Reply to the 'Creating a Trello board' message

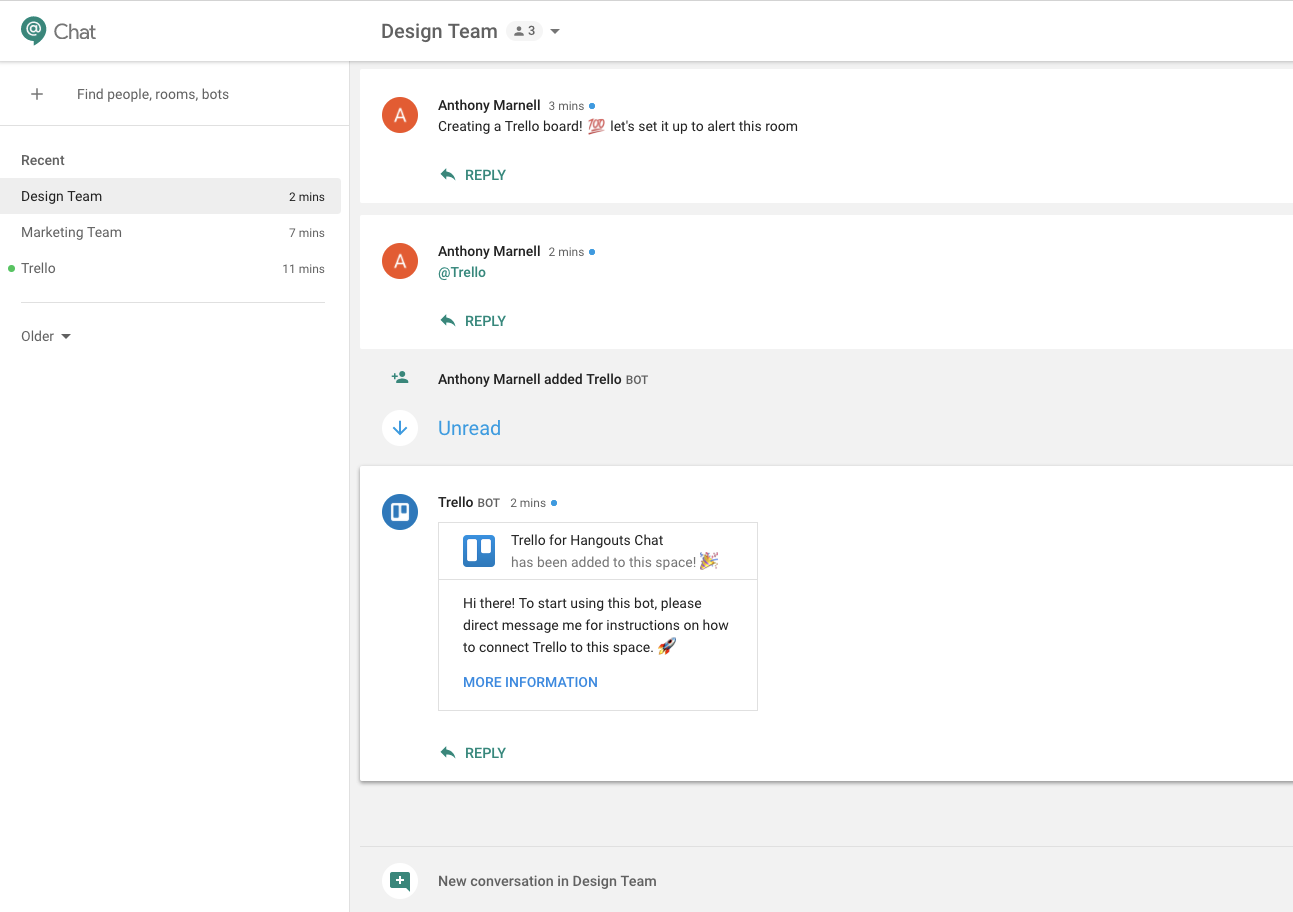pos(474,175)
